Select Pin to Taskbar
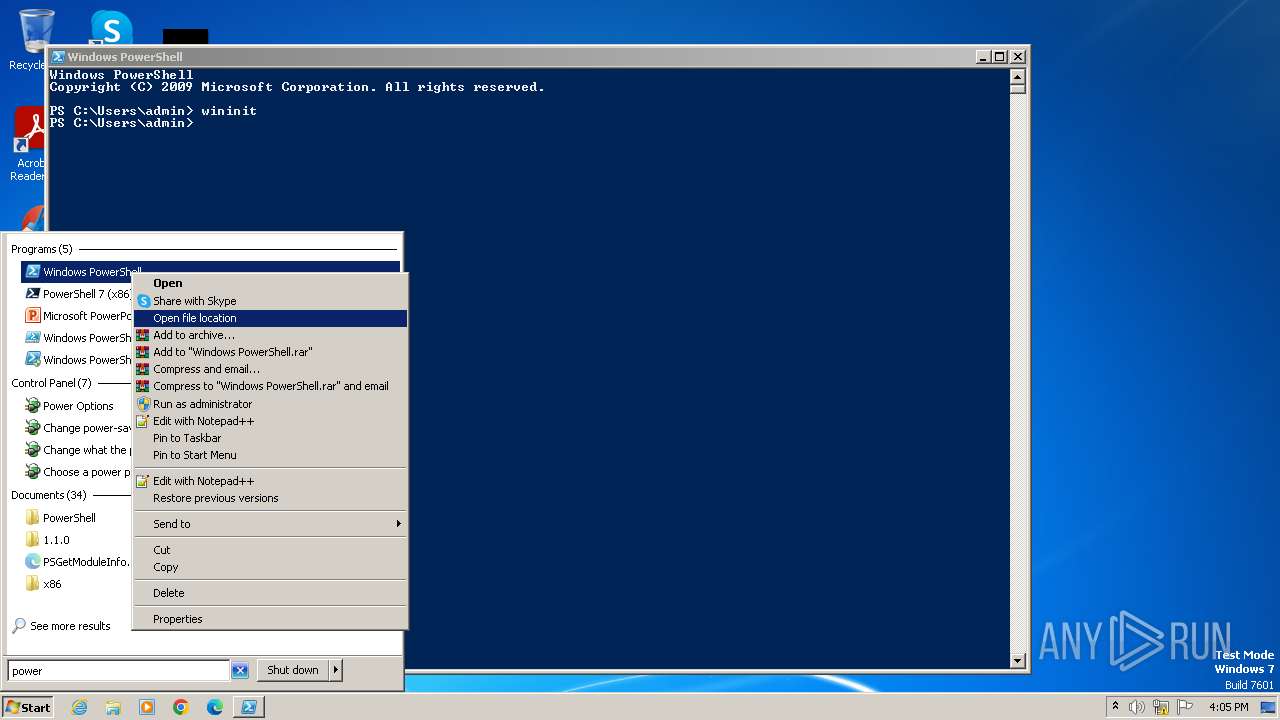Image resolution: width=1280 pixels, height=720 pixels. [x=270, y=438]
